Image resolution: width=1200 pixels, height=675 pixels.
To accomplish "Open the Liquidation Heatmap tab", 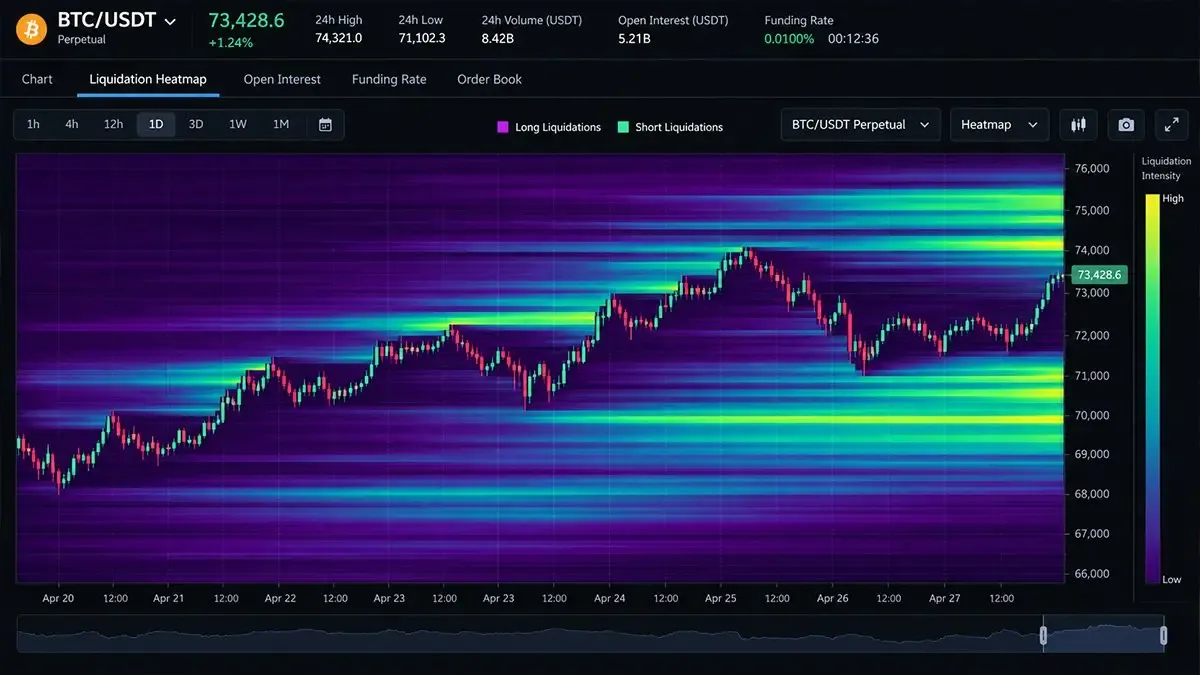I will point(148,79).
